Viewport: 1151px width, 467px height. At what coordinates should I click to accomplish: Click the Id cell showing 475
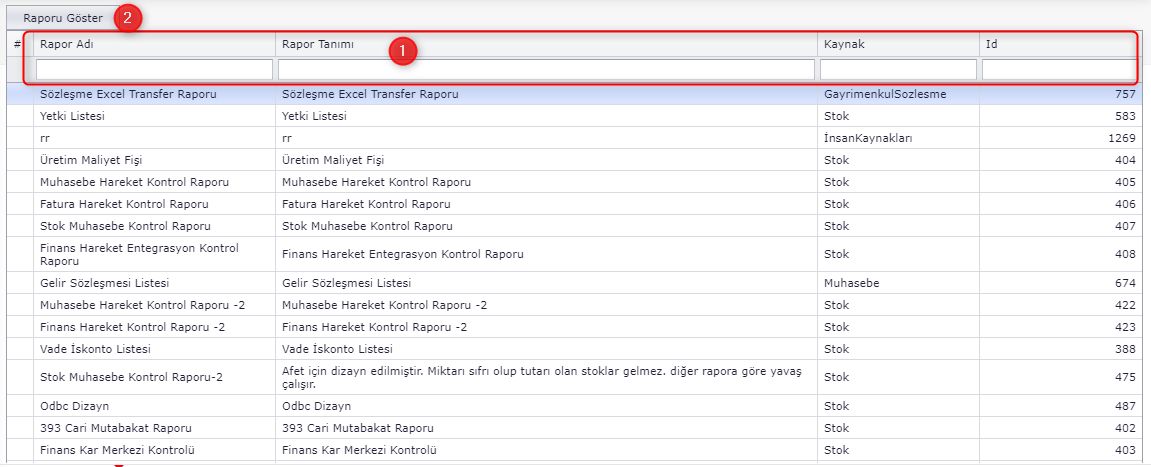(1124, 377)
